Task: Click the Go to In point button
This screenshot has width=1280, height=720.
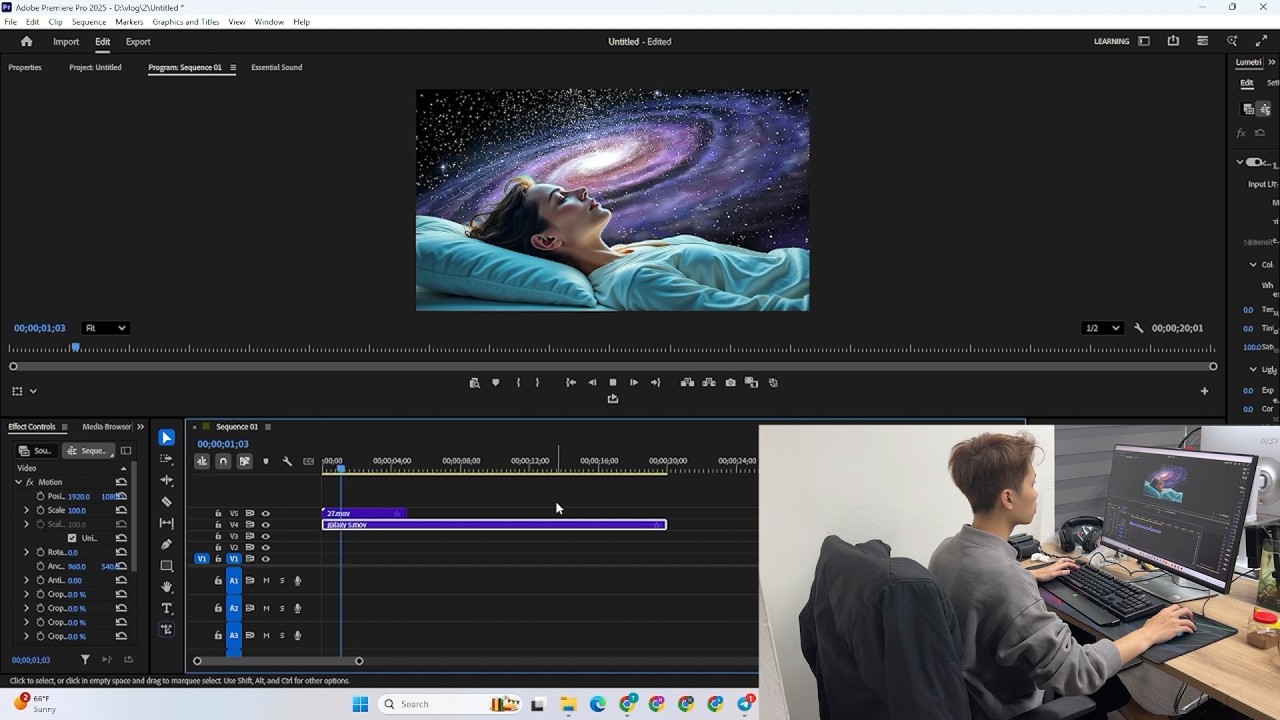Action: (x=571, y=382)
